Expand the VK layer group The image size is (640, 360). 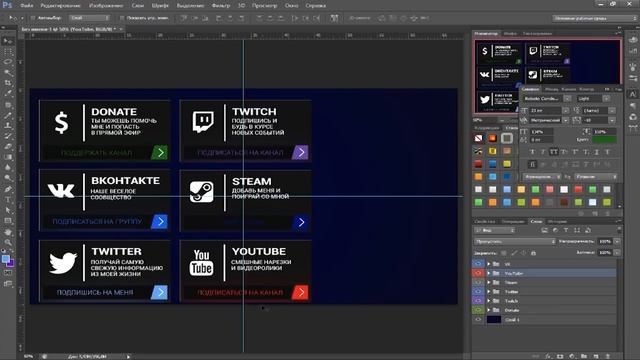pyautogui.click(x=489, y=264)
